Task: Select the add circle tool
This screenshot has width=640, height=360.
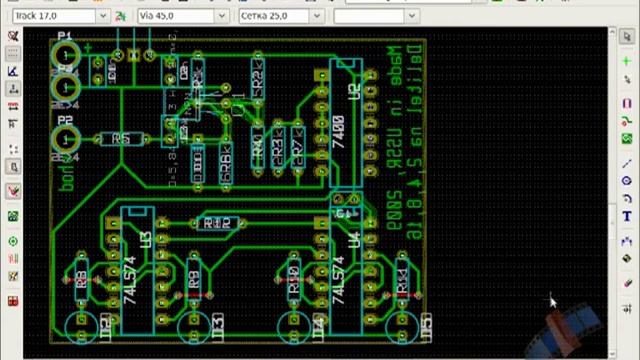Action: point(627,181)
